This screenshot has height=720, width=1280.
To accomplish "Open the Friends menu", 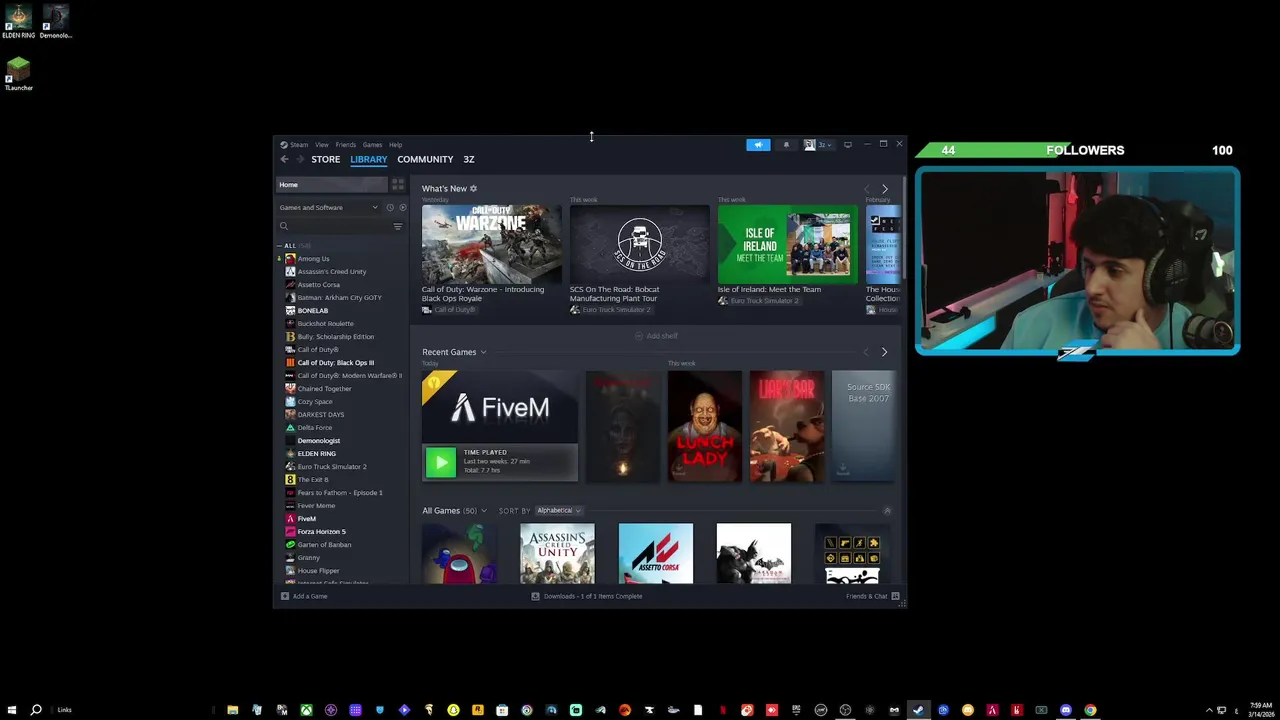I will [x=346, y=145].
